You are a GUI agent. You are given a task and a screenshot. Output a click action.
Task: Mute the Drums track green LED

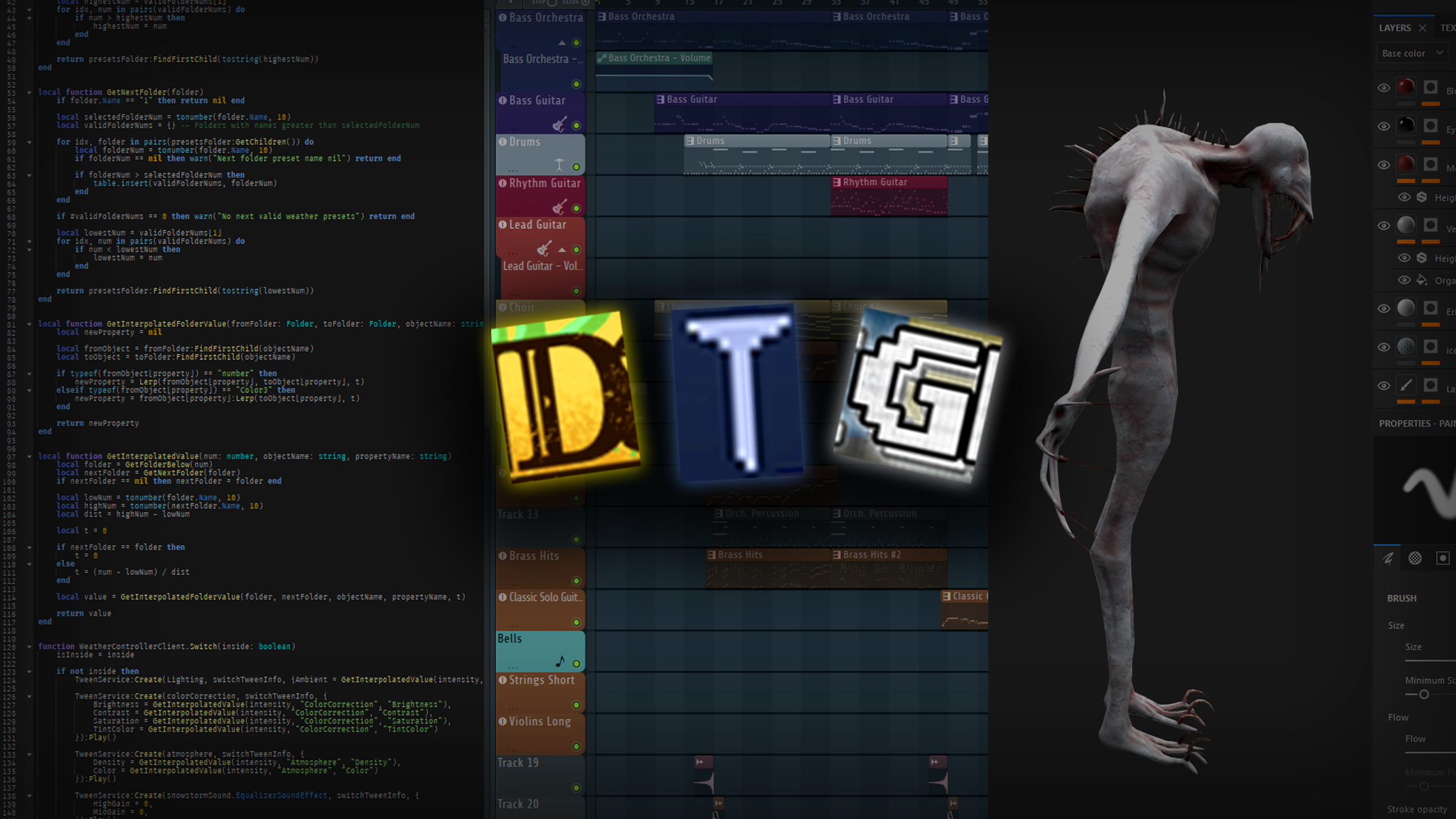(x=577, y=167)
